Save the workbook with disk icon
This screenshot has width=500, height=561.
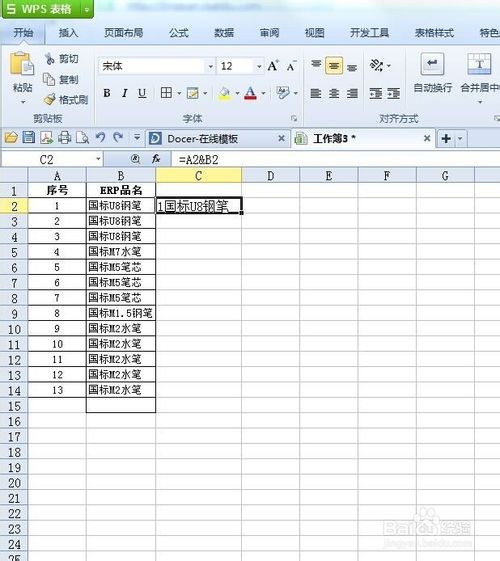coord(29,138)
